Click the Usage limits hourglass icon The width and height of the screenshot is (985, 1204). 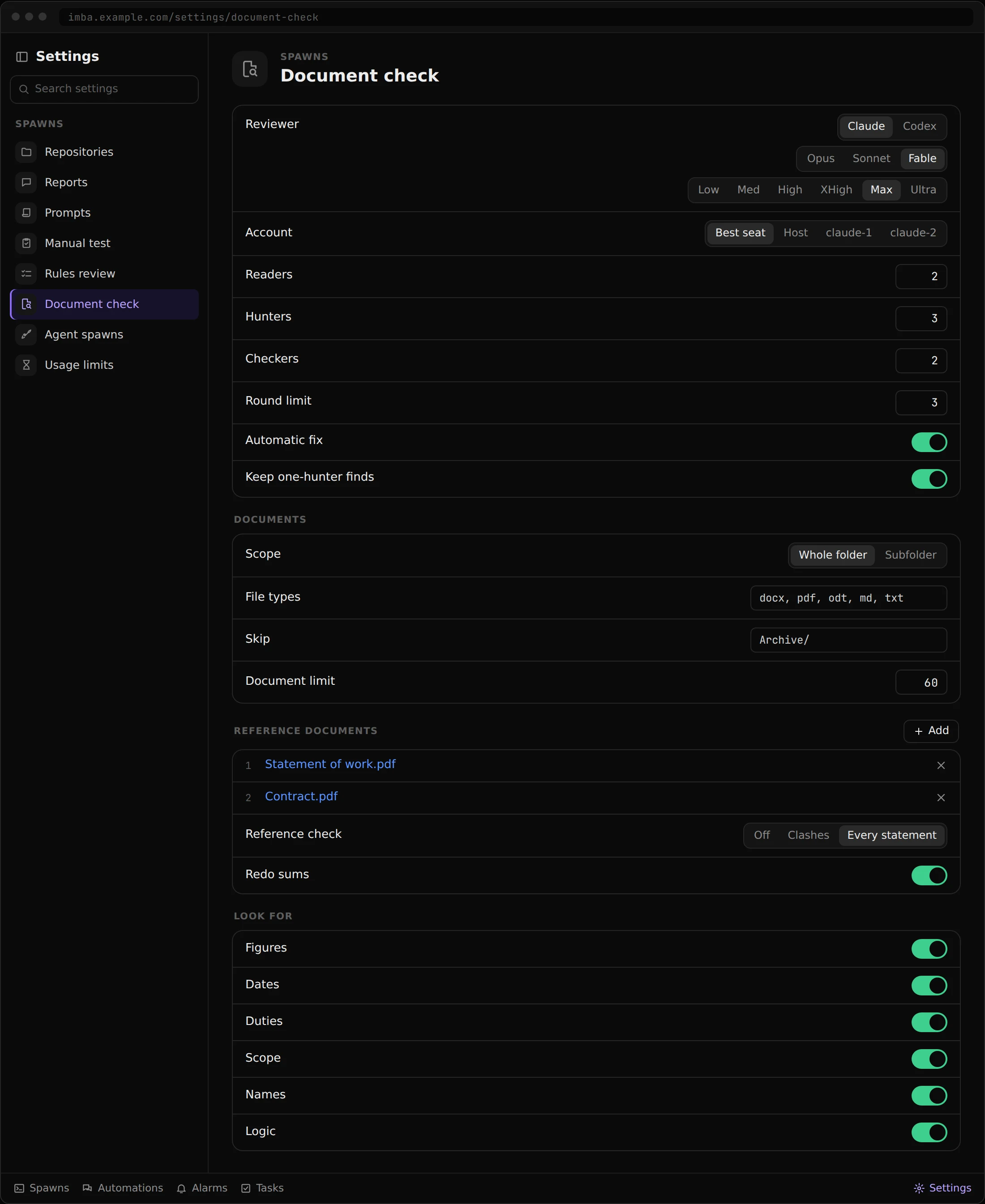click(x=26, y=365)
